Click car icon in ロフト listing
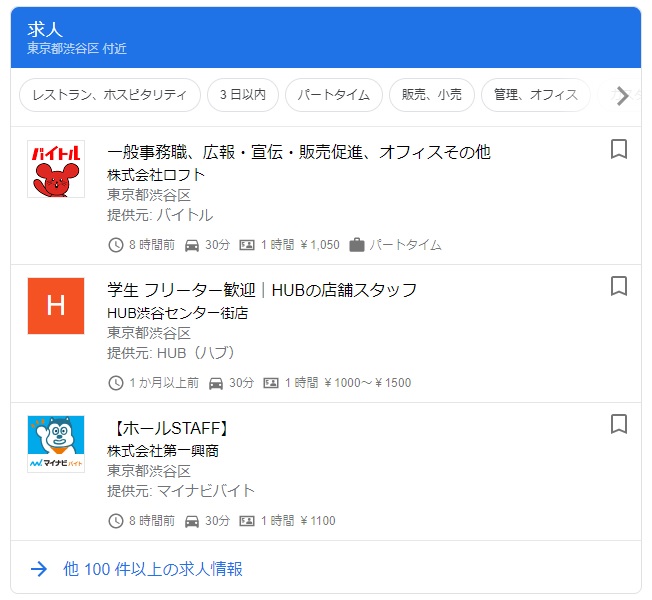 pyautogui.click(x=192, y=245)
